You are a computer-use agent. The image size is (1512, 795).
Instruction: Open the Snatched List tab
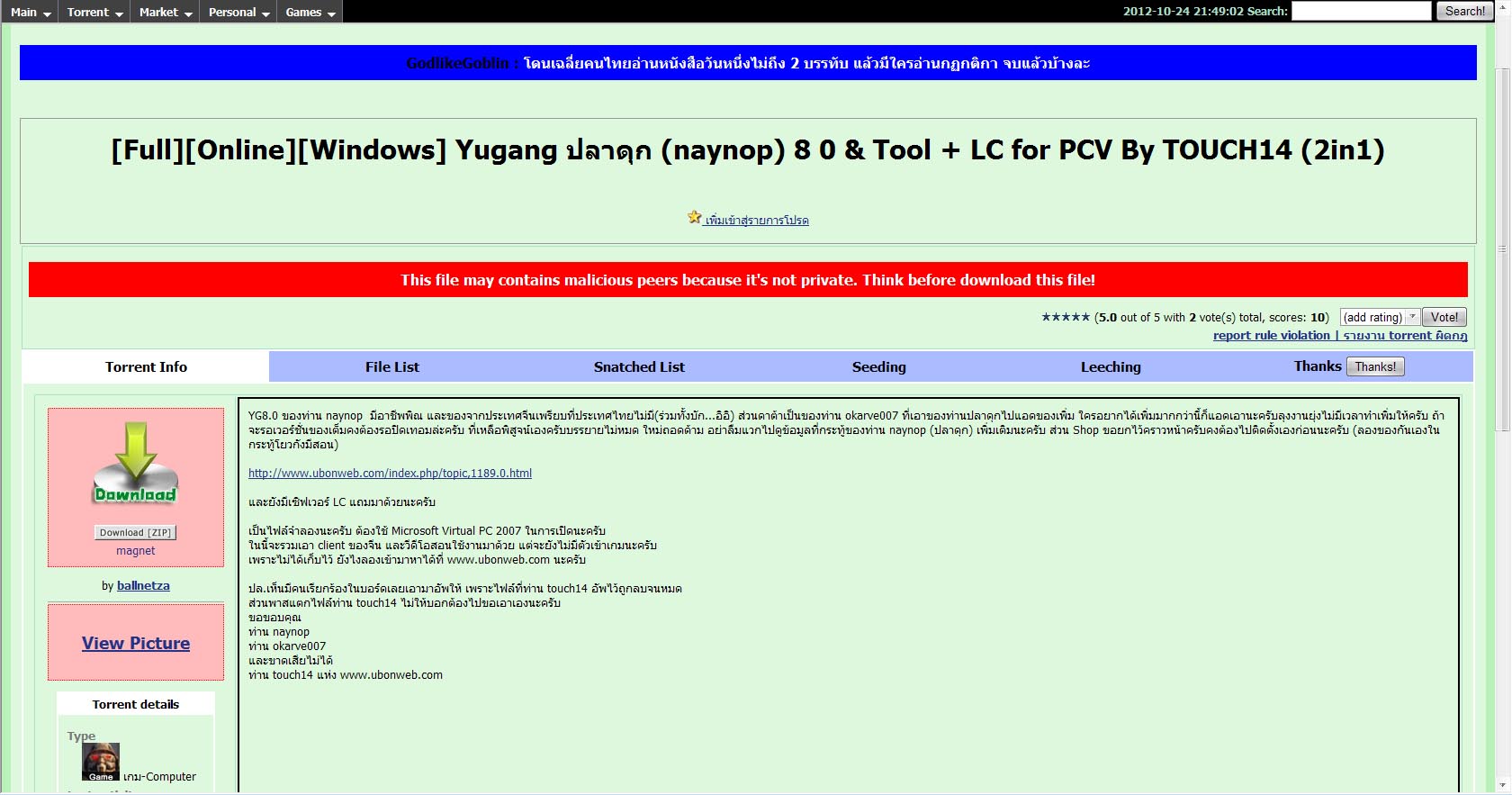(639, 367)
